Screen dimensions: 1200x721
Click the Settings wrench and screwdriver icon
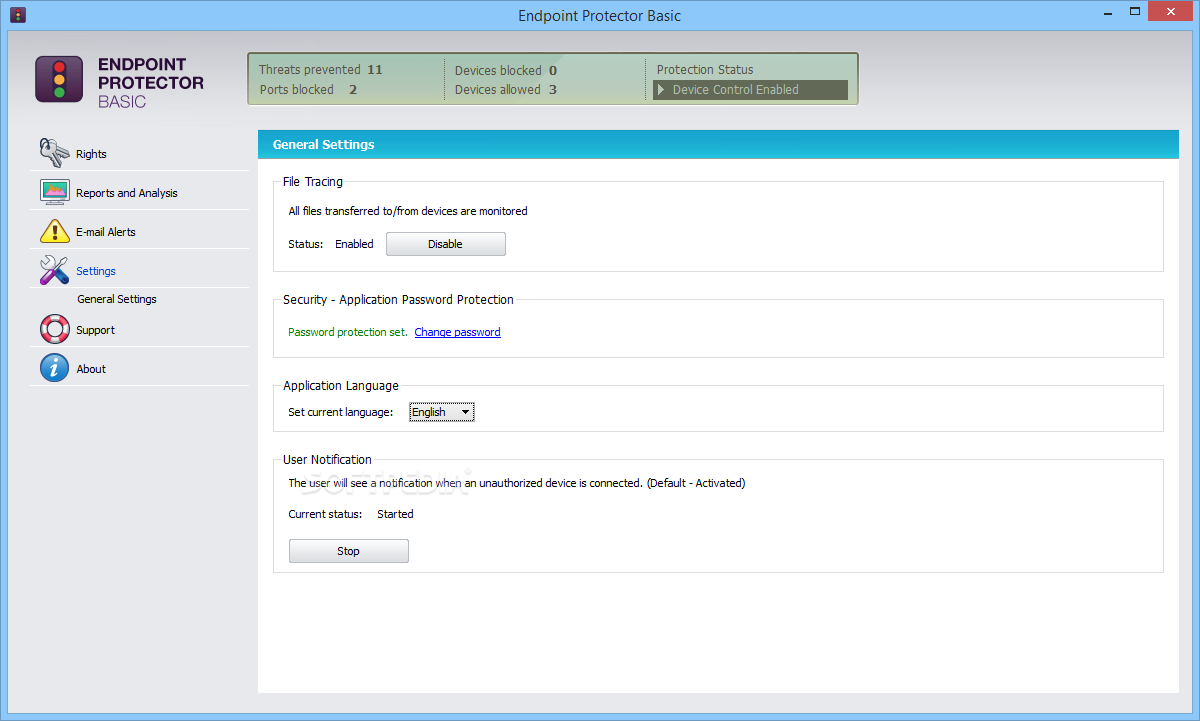(x=54, y=270)
